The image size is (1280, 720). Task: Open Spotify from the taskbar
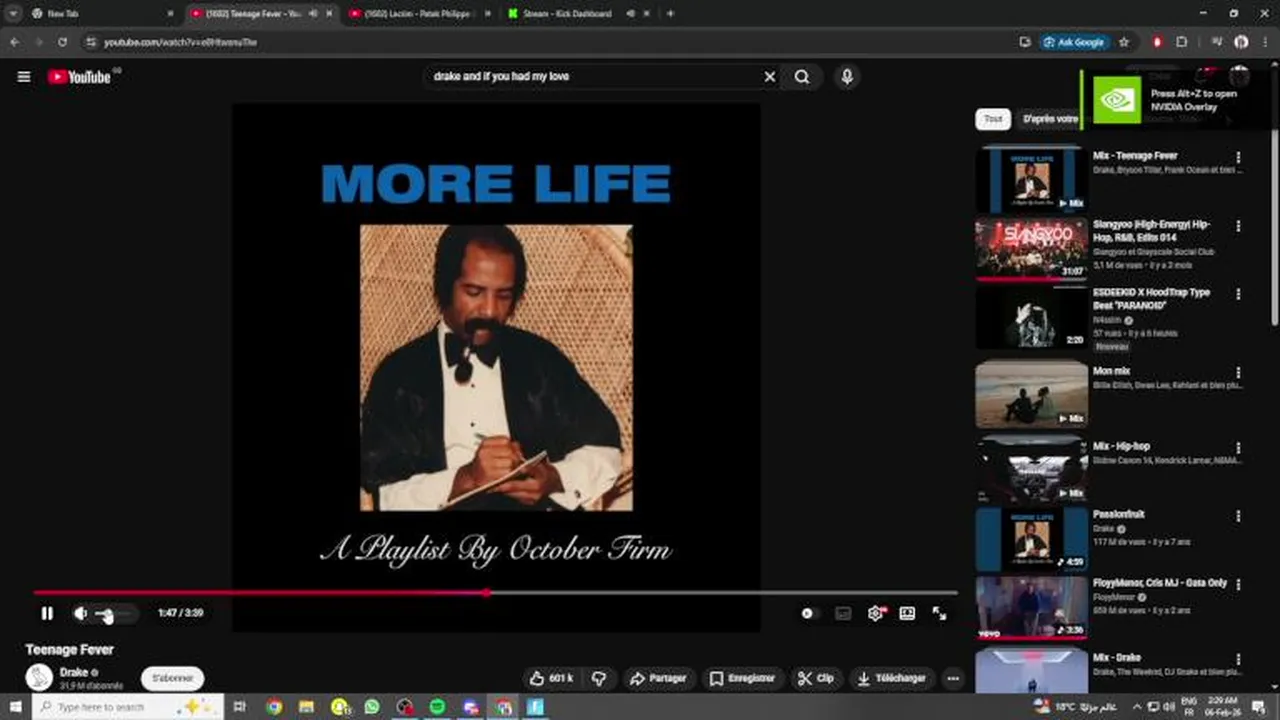point(437,707)
